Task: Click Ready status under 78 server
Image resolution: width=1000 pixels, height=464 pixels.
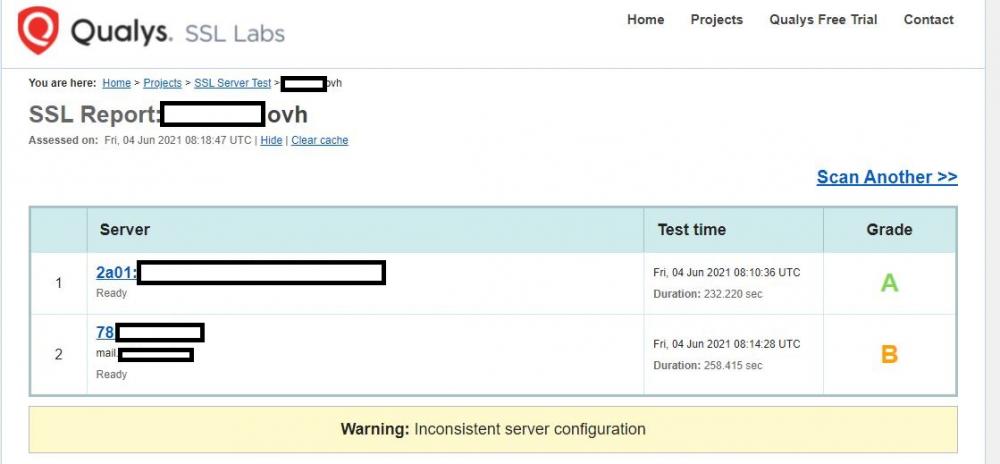Action: click(x=112, y=374)
